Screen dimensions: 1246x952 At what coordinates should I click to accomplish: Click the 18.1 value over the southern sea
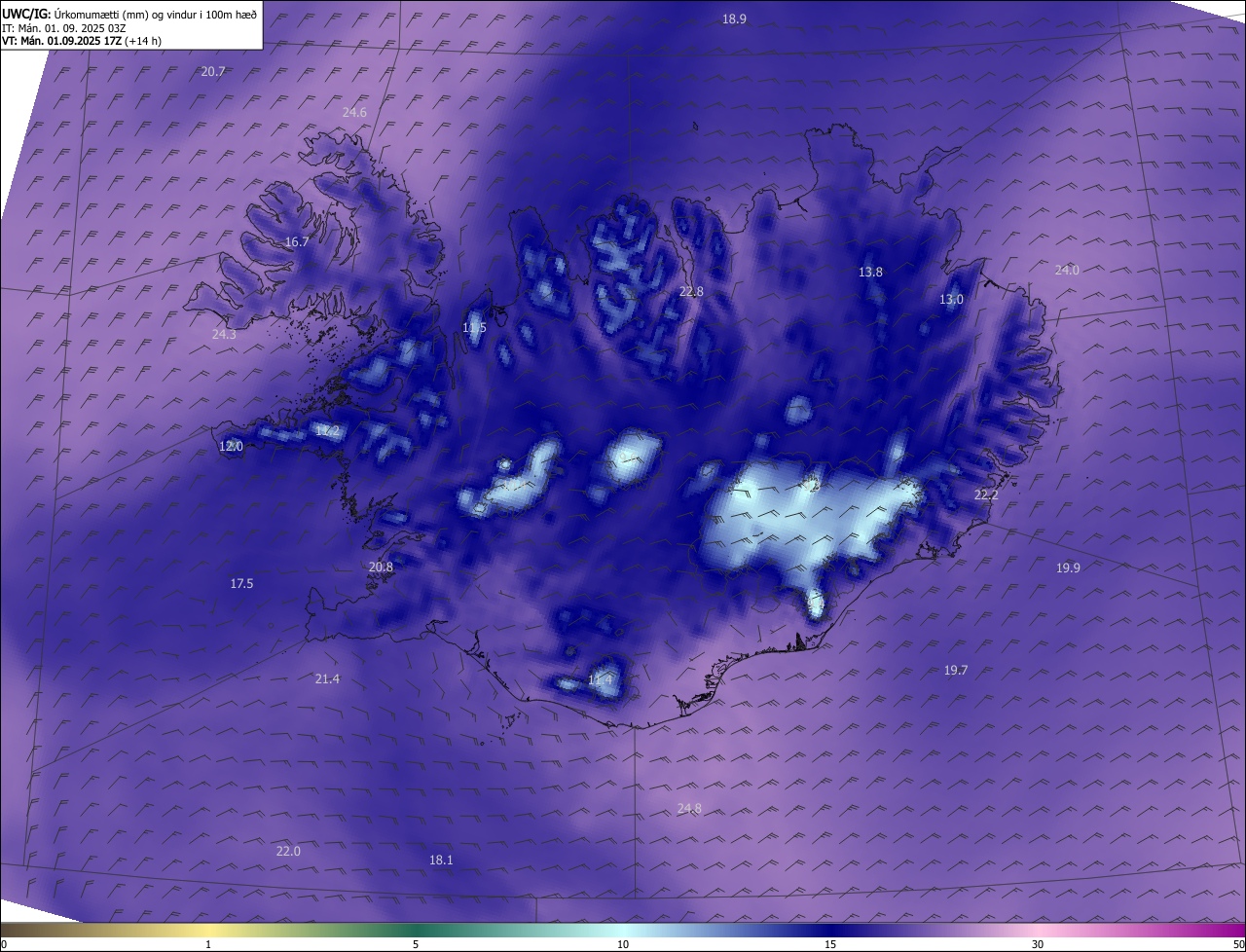click(441, 860)
